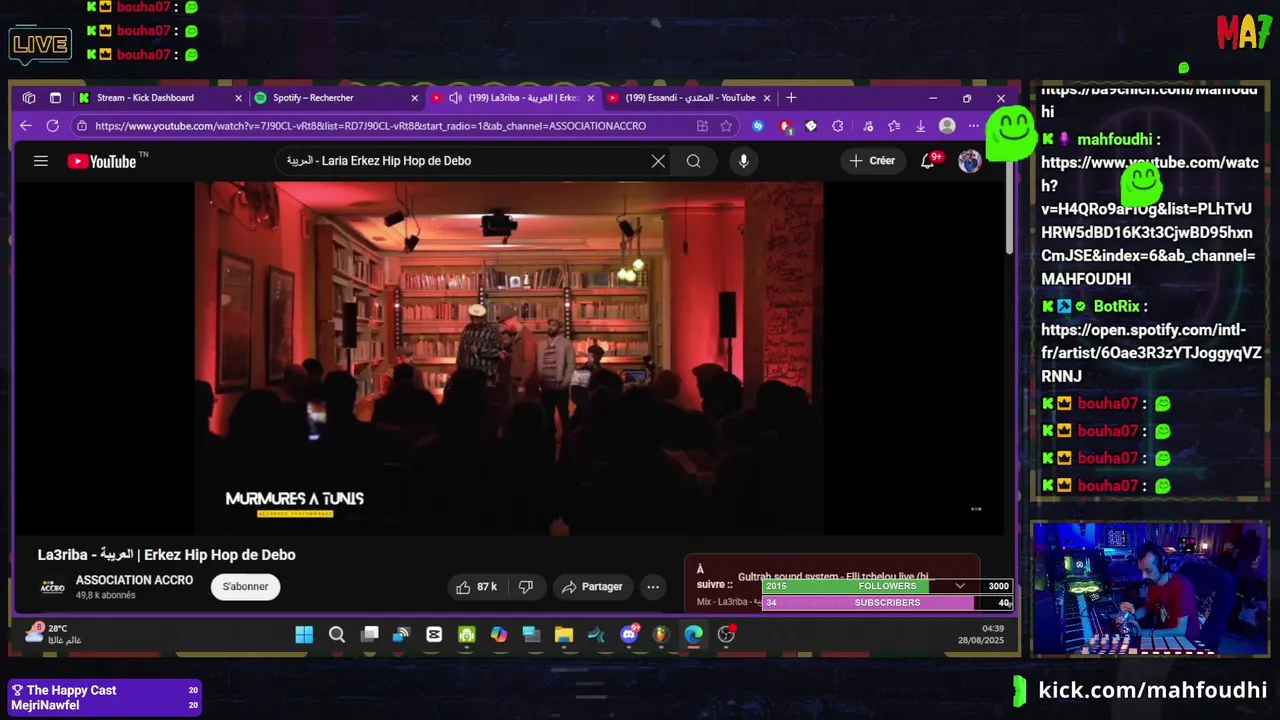Click the '49,8 k abonnés' text
This screenshot has width=1280, height=720.
coord(105,596)
